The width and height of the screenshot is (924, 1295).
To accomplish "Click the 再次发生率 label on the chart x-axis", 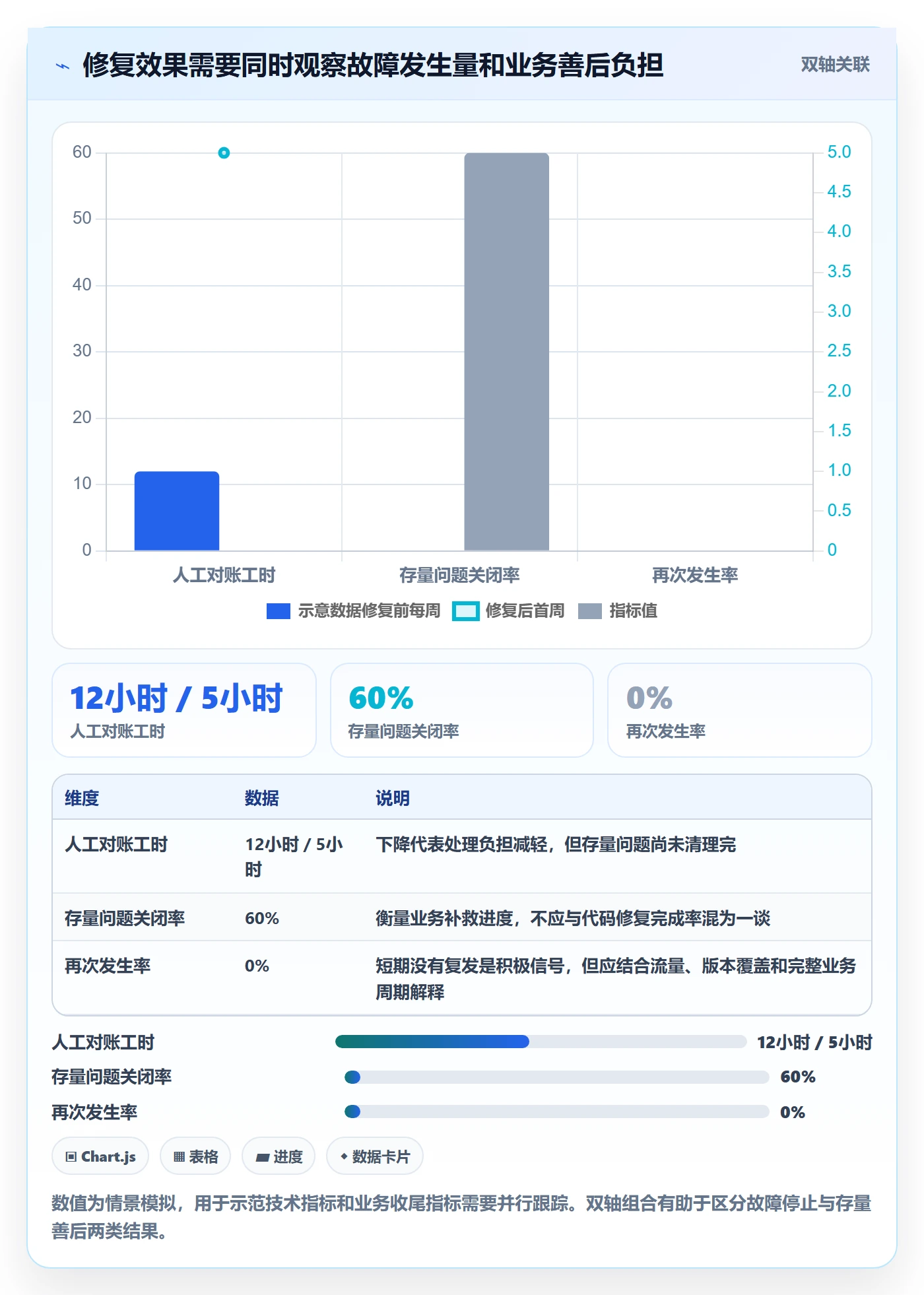I will [695, 576].
